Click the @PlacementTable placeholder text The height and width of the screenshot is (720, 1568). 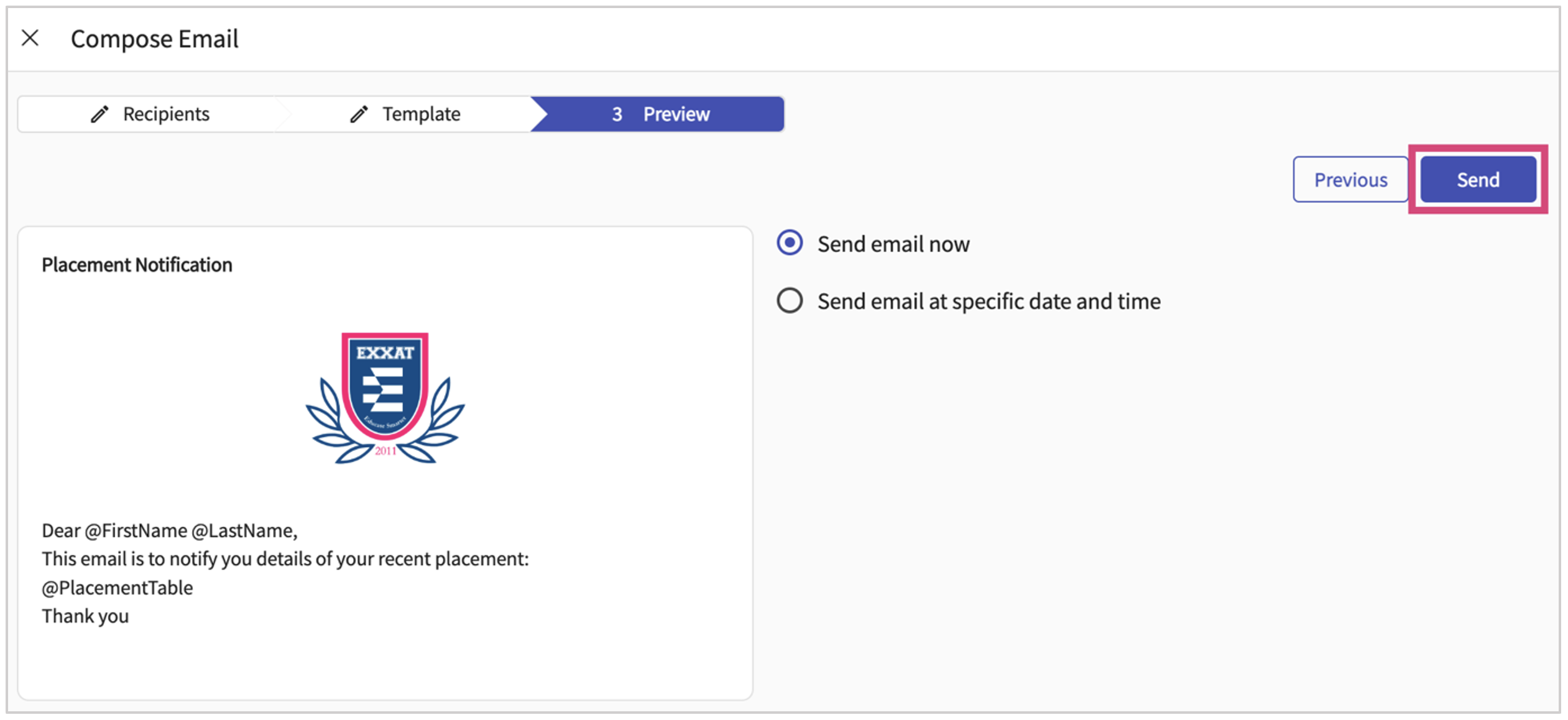(118, 588)
